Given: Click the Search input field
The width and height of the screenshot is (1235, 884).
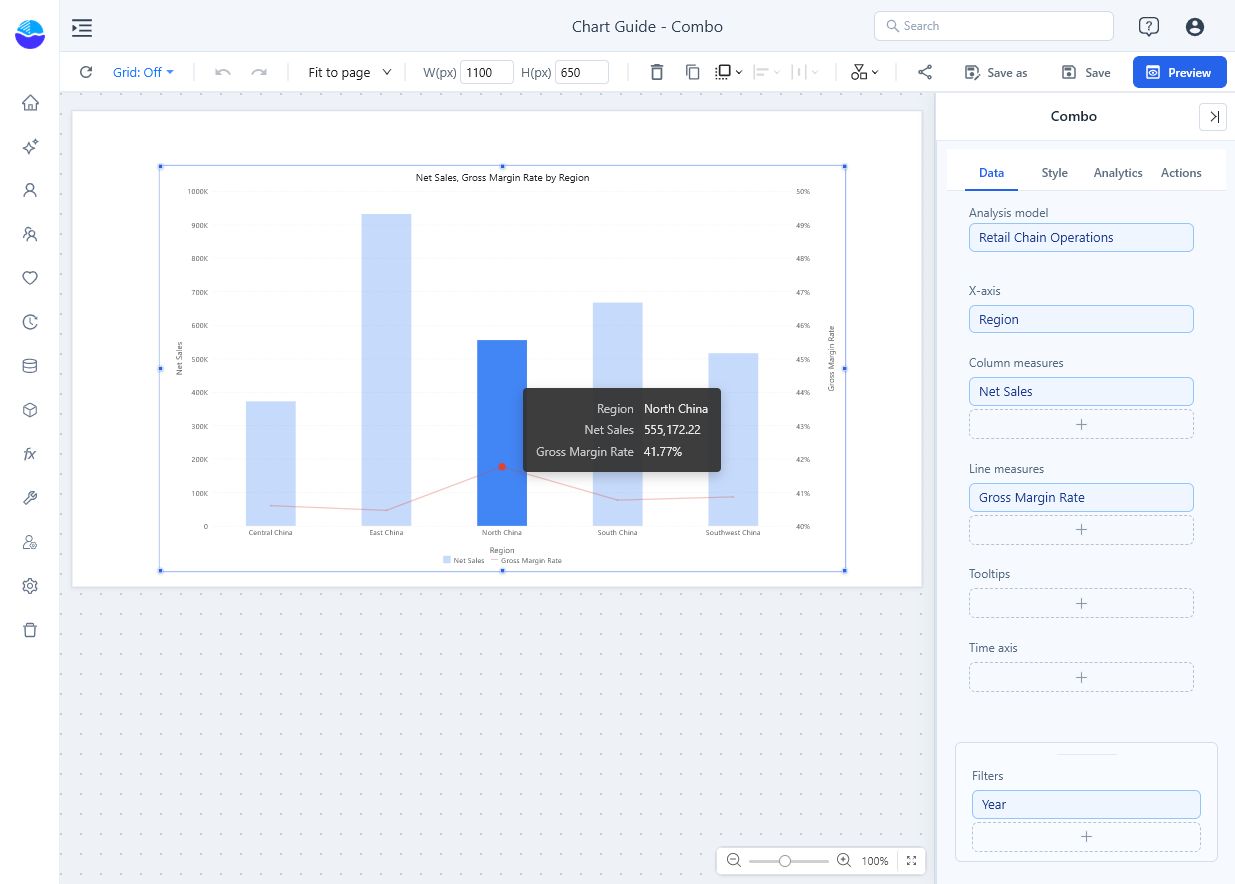Looking at the screenshot, I should coord(994,26).
